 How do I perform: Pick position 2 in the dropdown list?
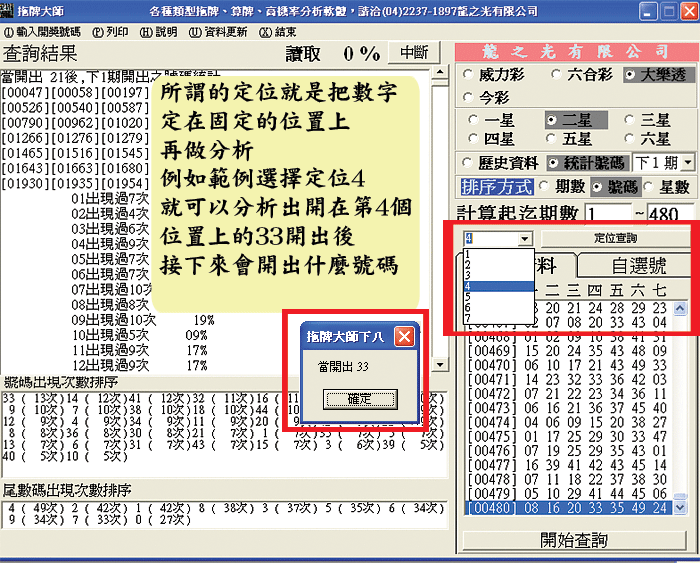click(x=499, y=265)
